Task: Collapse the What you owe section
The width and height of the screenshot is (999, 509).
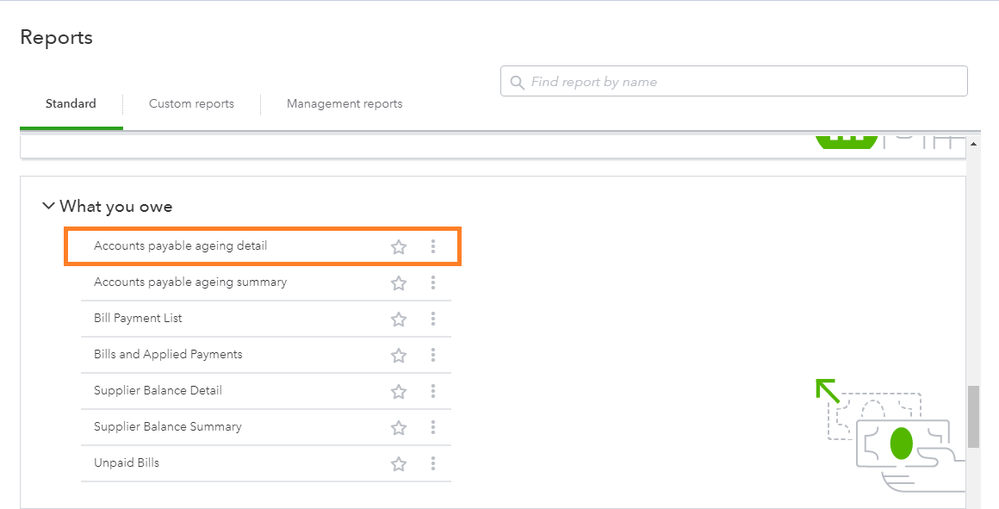Action: coord(48,206)
